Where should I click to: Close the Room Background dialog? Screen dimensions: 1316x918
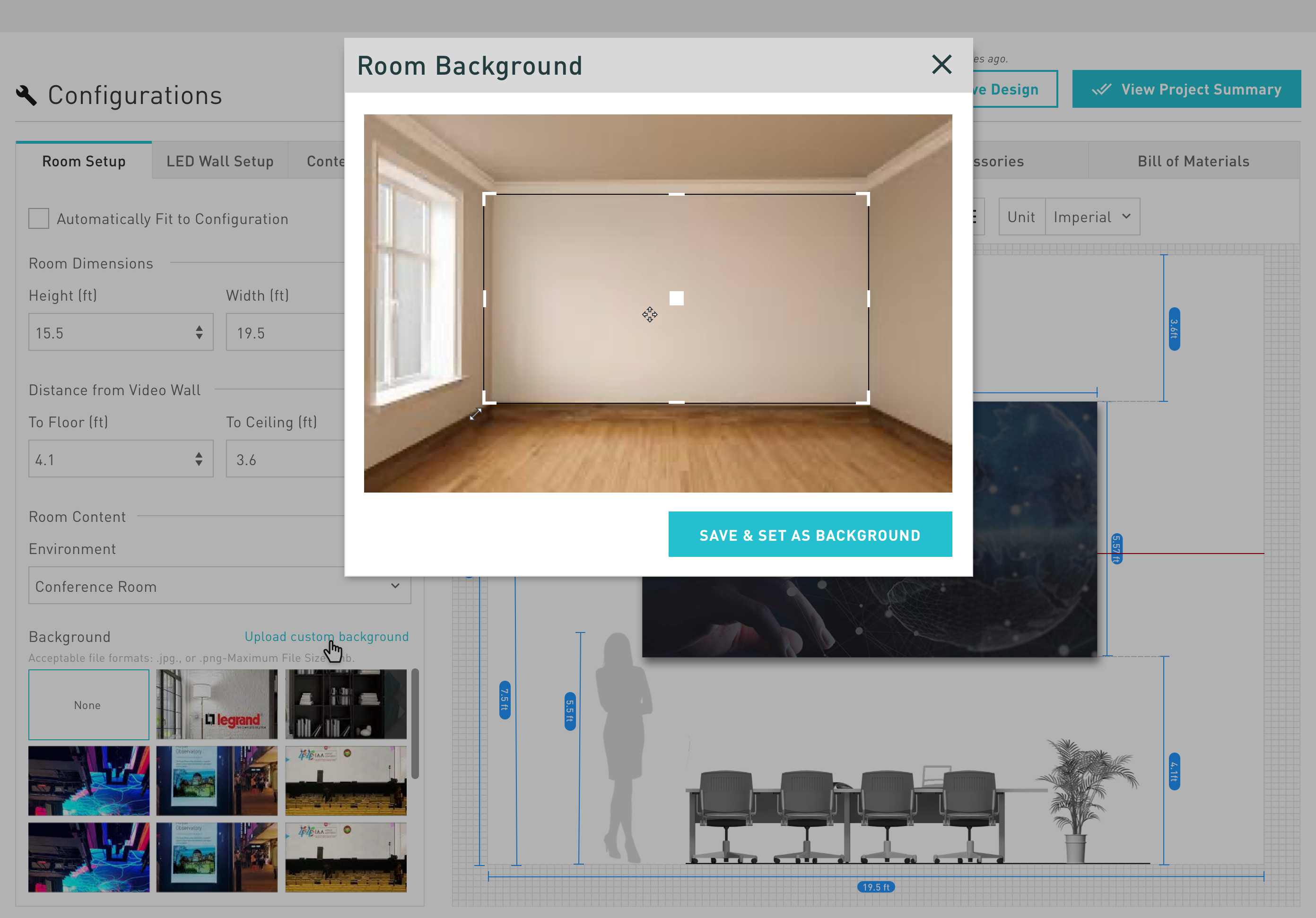pos(941,65)
